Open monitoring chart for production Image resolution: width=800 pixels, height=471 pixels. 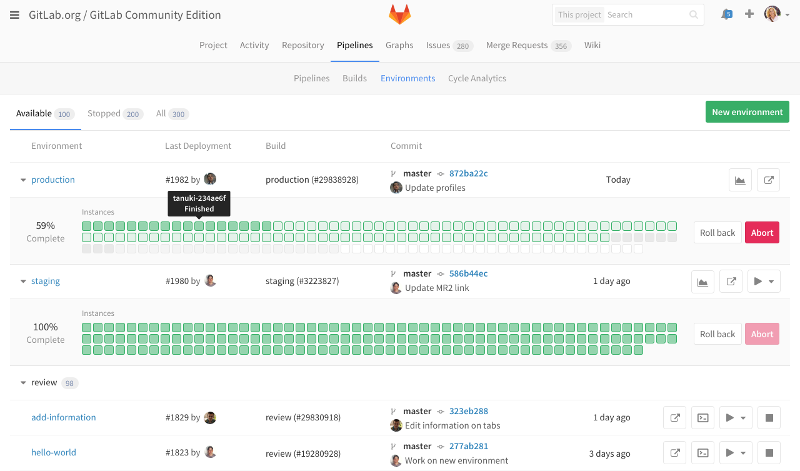(740, 180)
